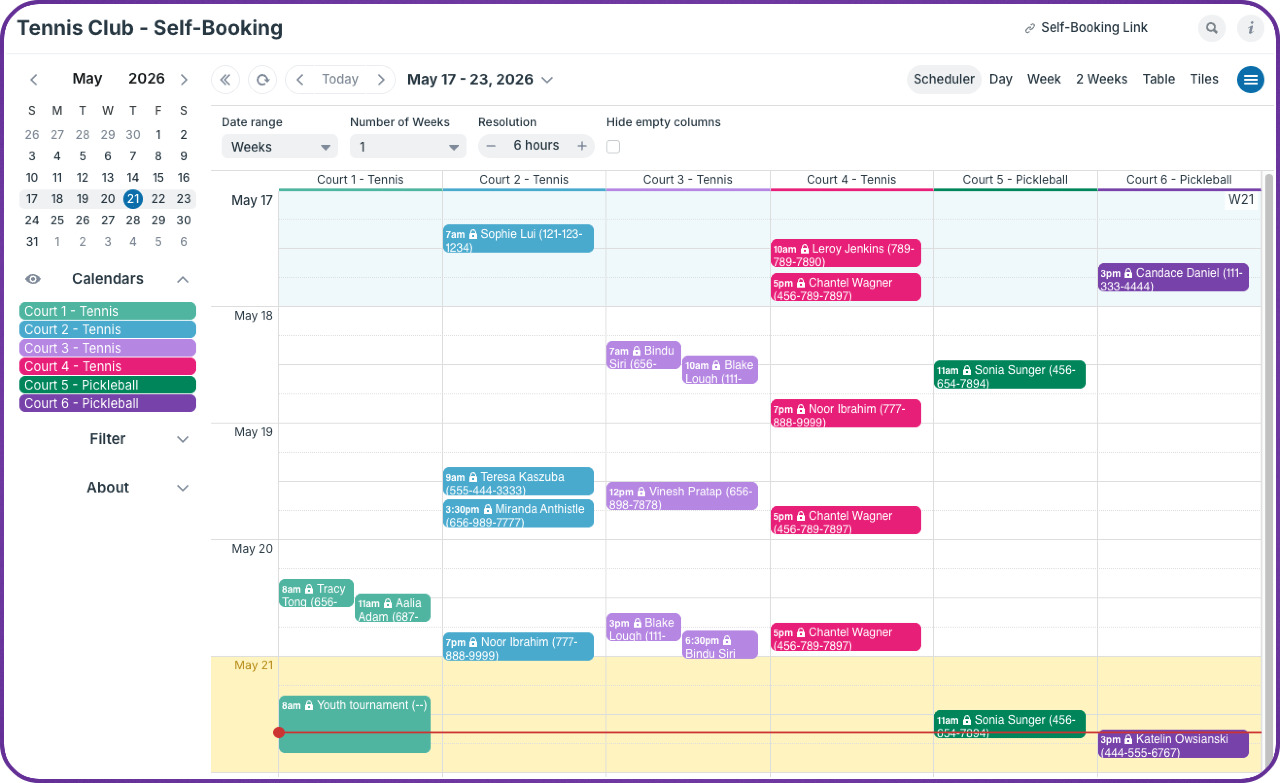Open Sophie Lui 7am booking
The height and width of the screenshot is (783, 1280).
518,238
